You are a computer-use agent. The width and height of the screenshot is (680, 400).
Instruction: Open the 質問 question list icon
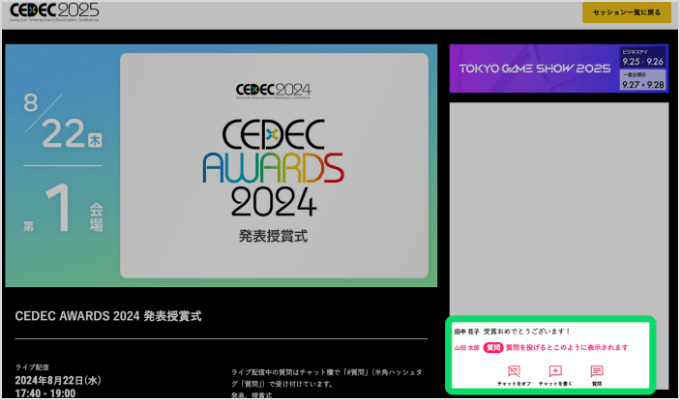click(597, 375)
